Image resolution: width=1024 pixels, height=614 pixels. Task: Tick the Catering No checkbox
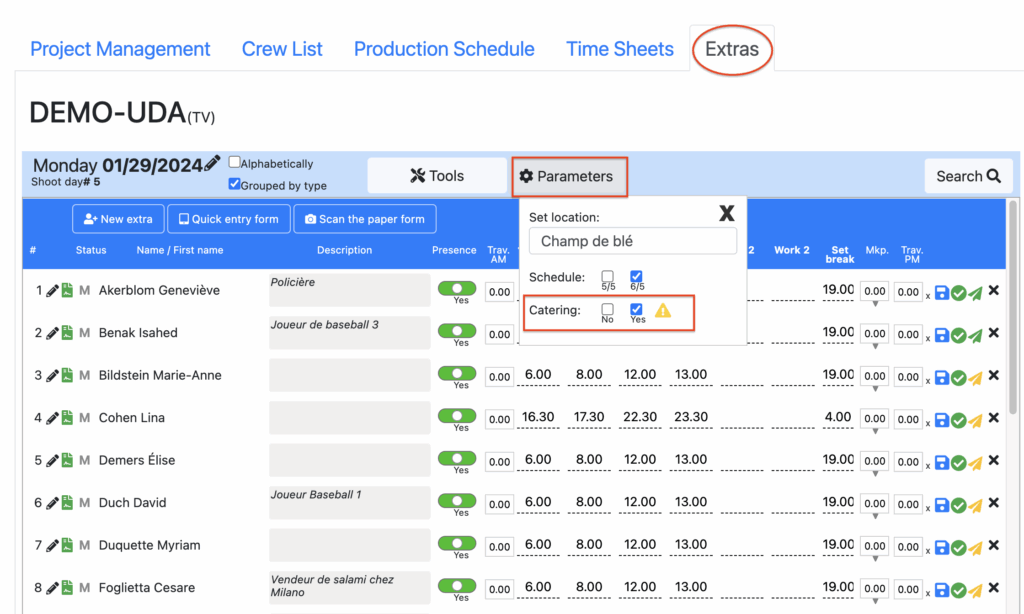(607, 310)
